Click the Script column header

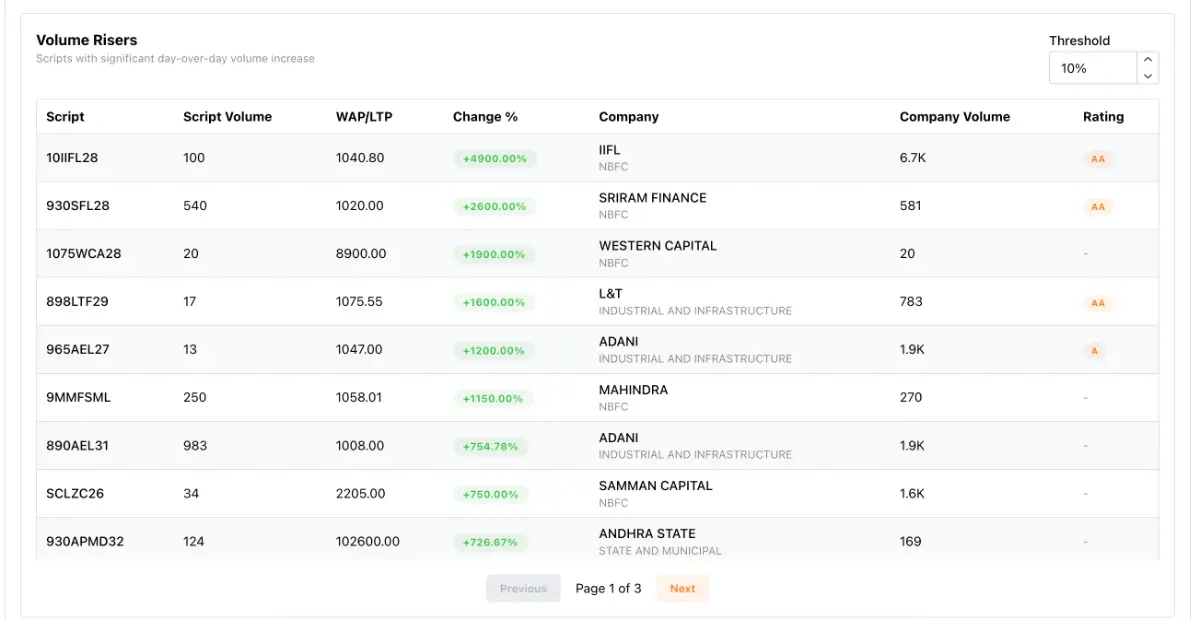65,117
